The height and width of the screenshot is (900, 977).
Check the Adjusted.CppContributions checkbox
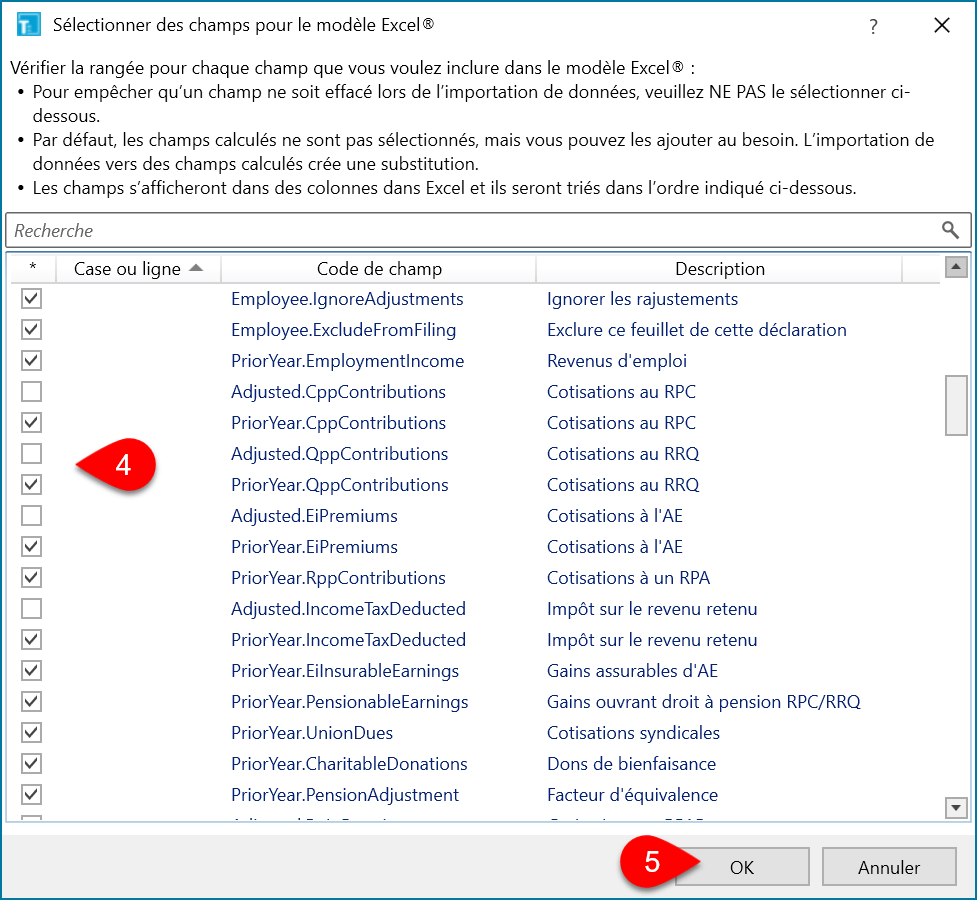pos(31,391)
